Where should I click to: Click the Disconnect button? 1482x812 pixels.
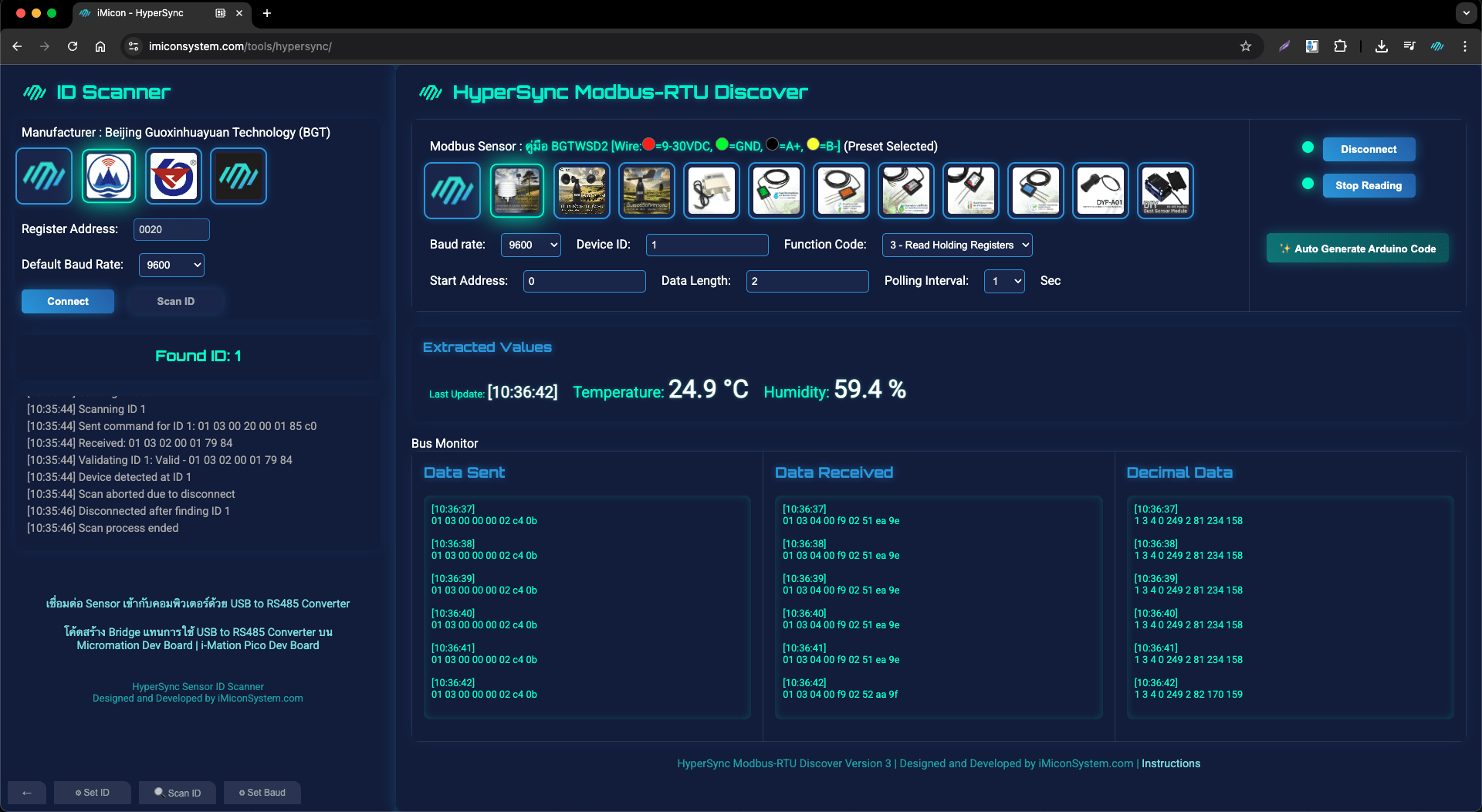[x=1369, y=149]
